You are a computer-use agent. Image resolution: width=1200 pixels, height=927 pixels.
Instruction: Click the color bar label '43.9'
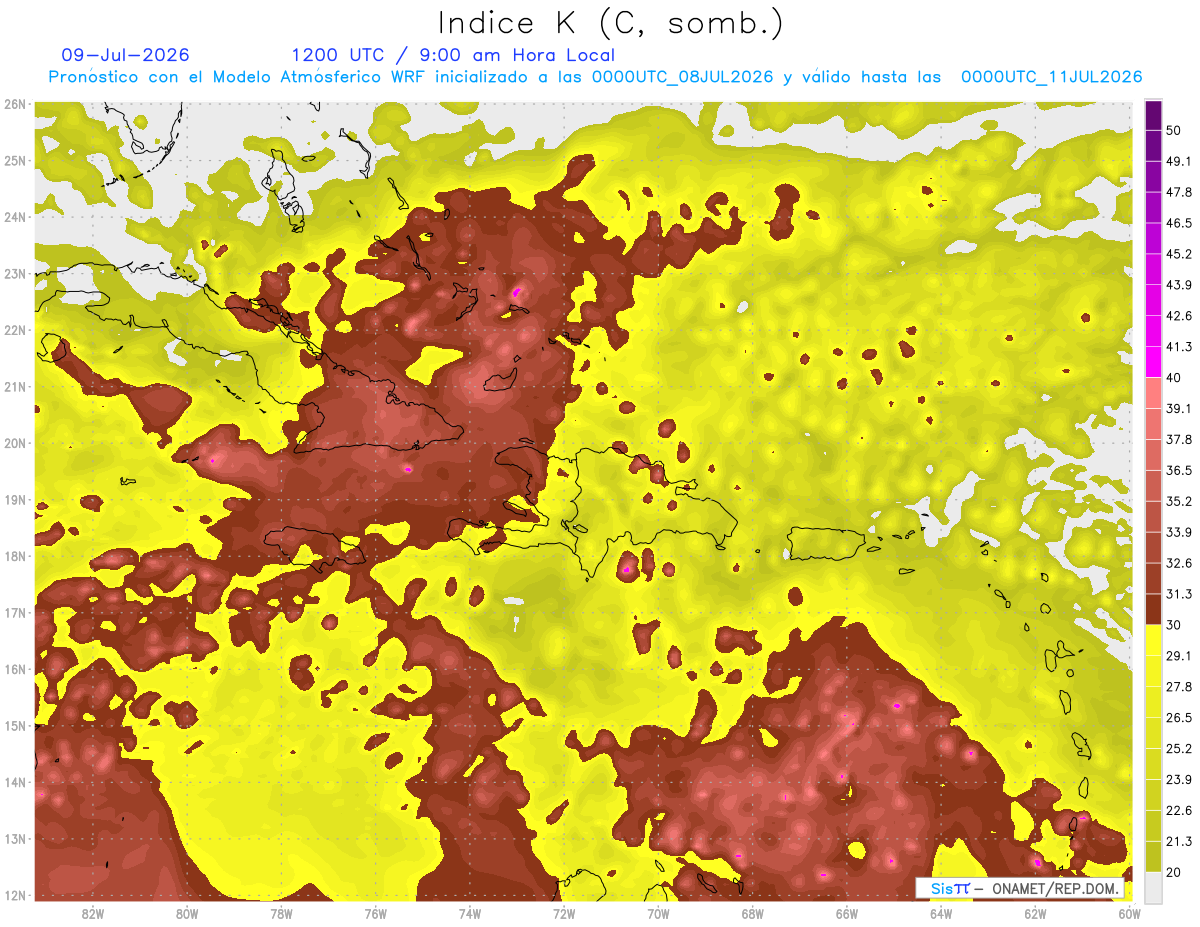coord(1178,285)
